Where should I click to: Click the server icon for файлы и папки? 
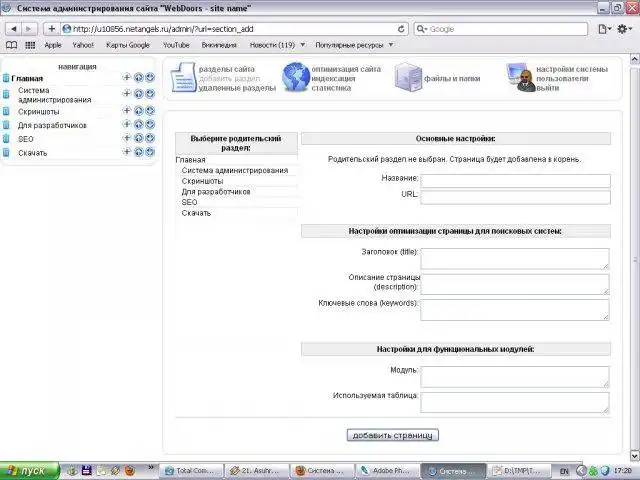point(408,77)
